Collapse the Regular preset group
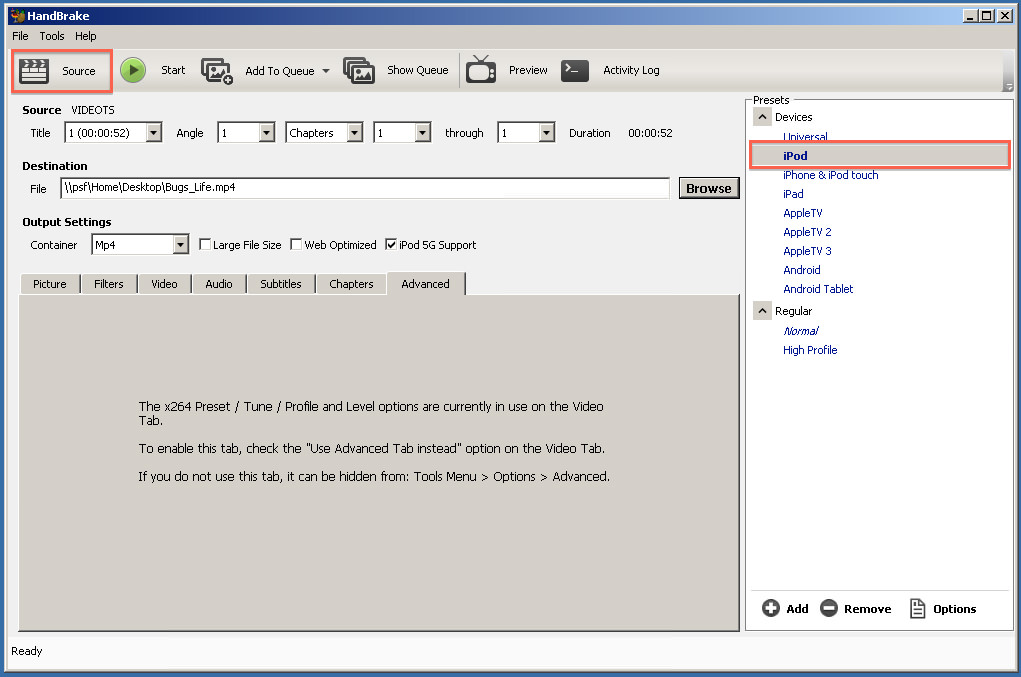 click(x=762, y=311)
